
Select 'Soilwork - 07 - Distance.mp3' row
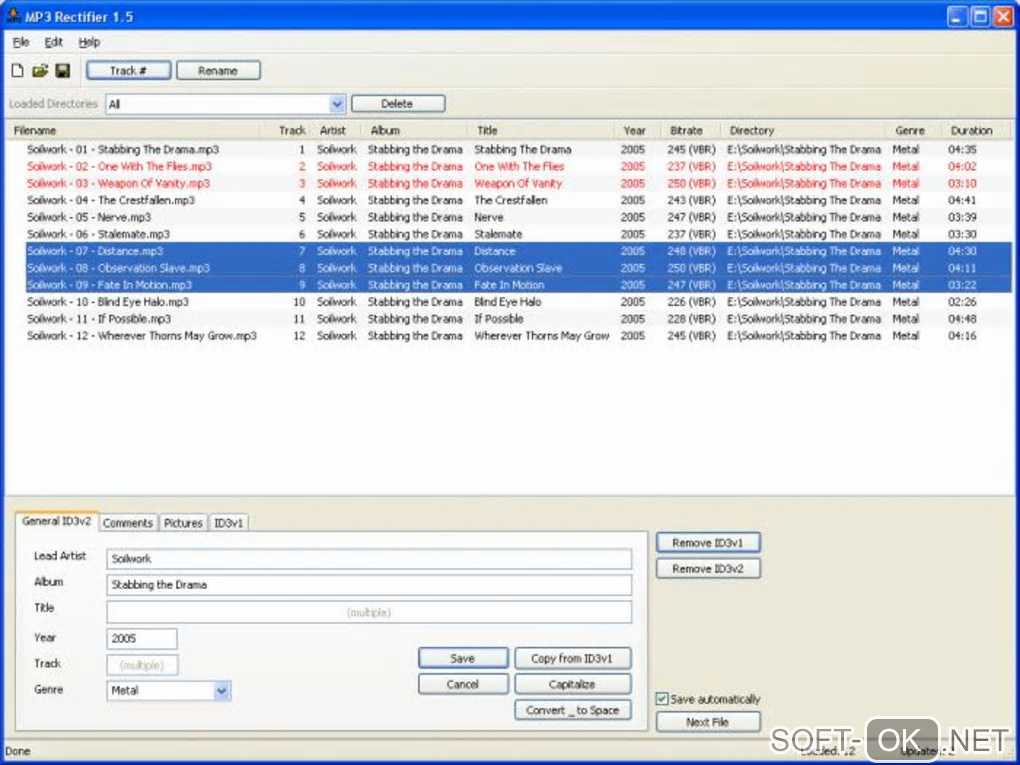click(x=518, y=251)
